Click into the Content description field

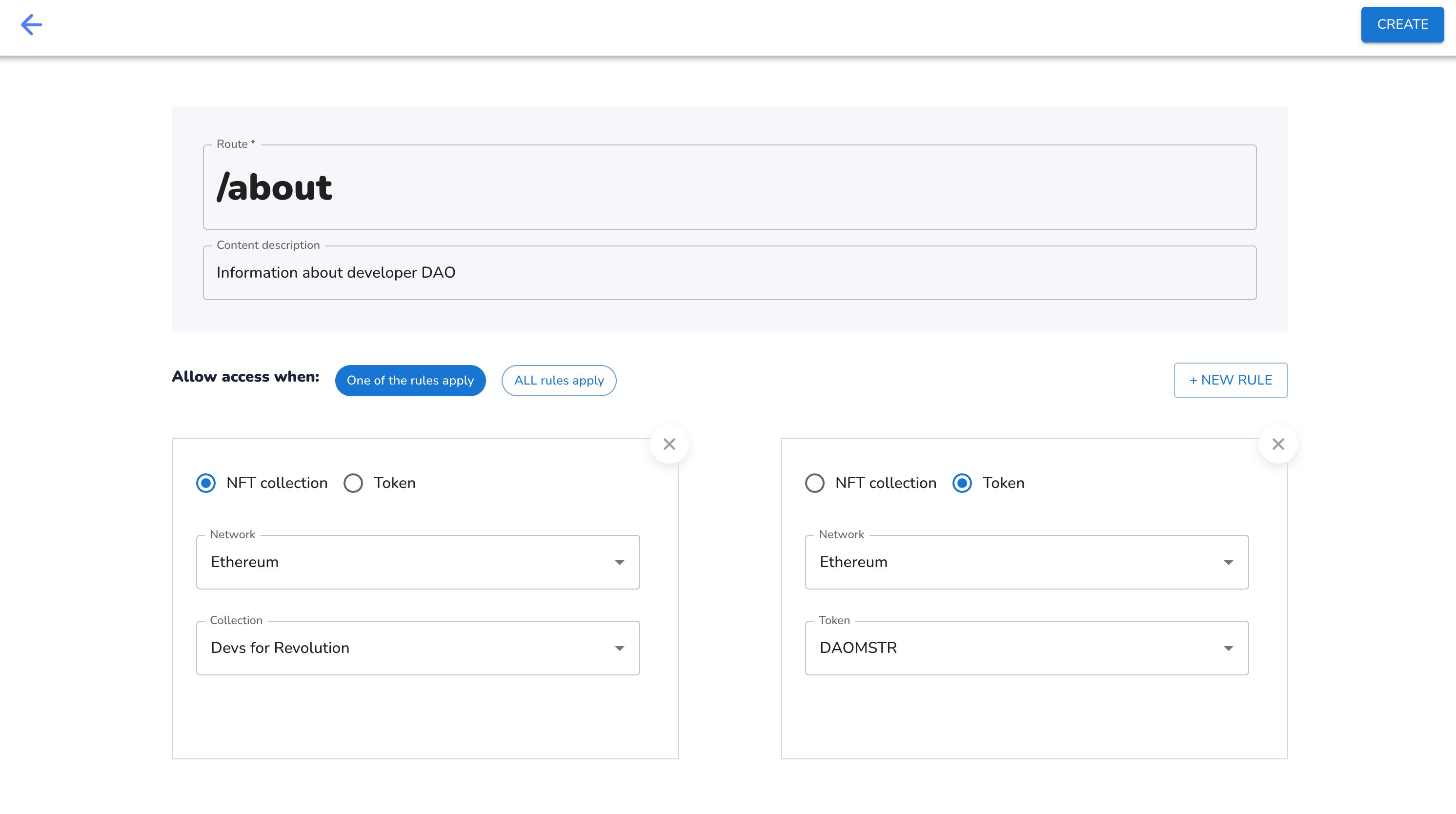(729, 273)
